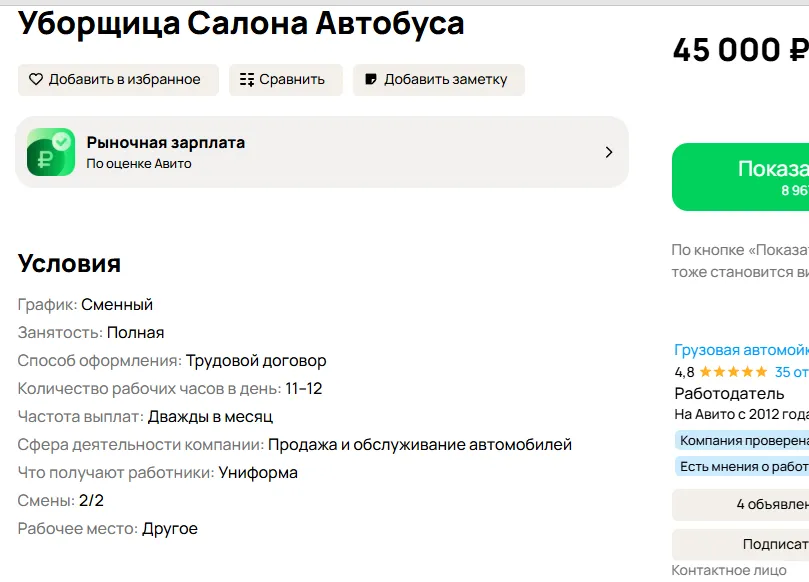Open the Грузовая автомойка employer link
The image size is (809, 582).
coord(741,350)
